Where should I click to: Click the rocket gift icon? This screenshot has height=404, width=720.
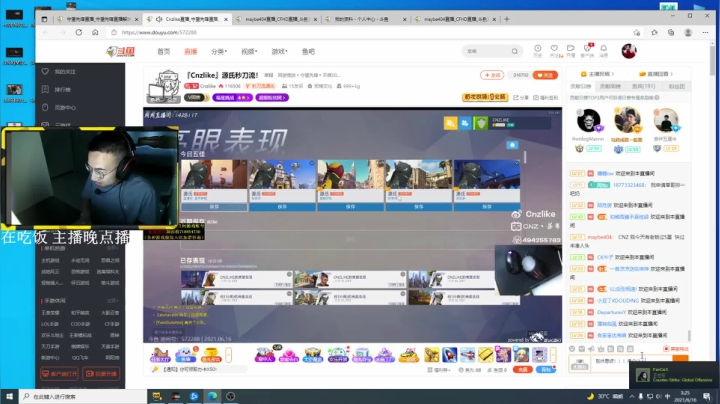(450, 355)
